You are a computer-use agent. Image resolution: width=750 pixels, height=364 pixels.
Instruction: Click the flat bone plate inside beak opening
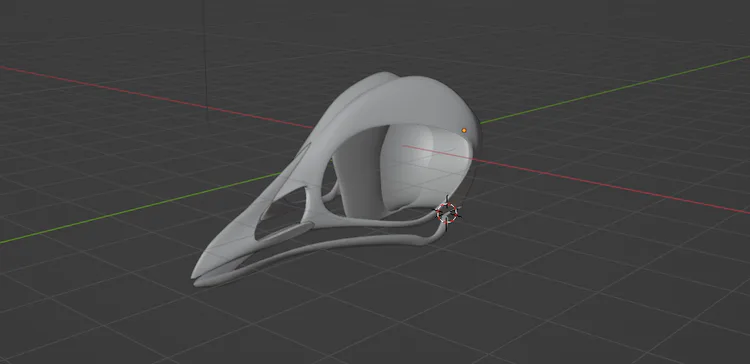click(x=287, y=232)
